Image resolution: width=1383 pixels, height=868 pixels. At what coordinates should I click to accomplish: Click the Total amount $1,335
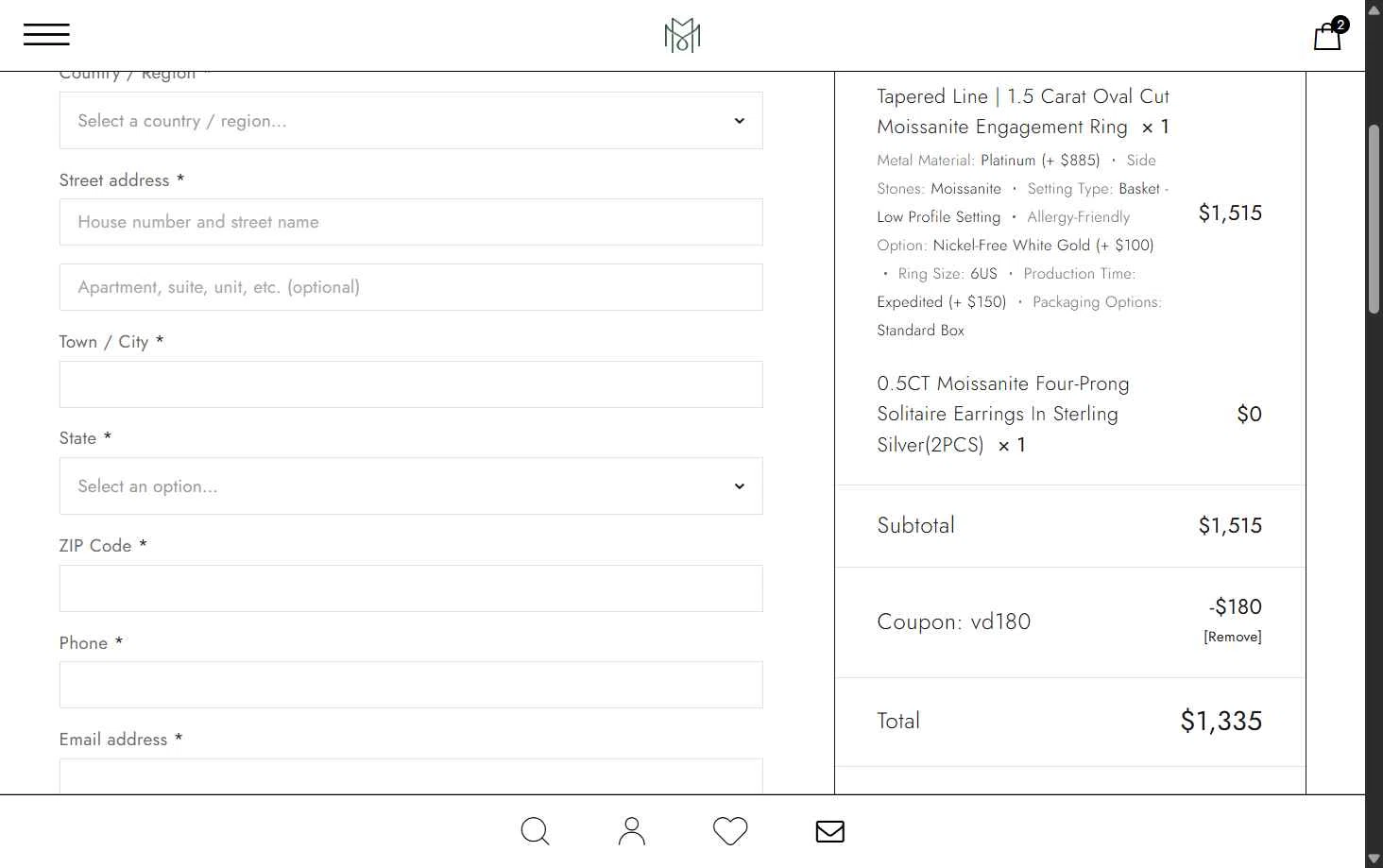tap(1221, 721)
